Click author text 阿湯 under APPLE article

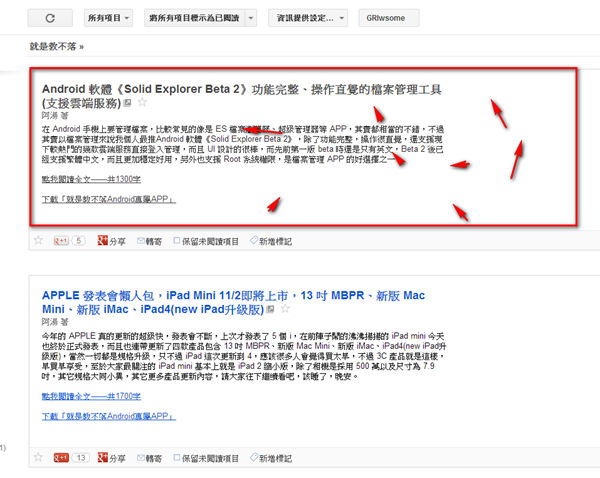click(x=50, y=322)
